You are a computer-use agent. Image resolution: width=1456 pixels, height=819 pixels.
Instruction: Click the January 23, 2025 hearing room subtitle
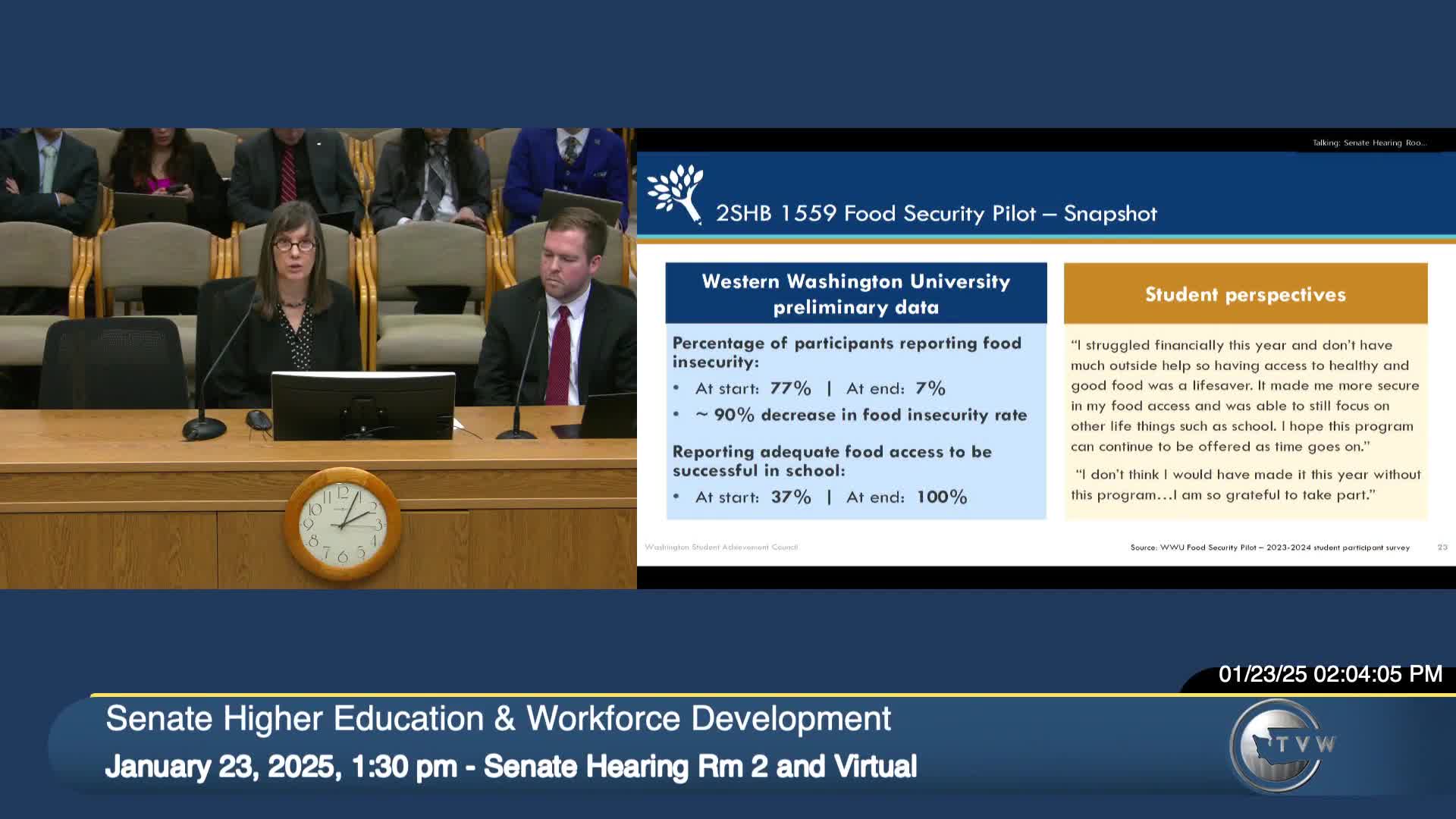tap(510, 767)
